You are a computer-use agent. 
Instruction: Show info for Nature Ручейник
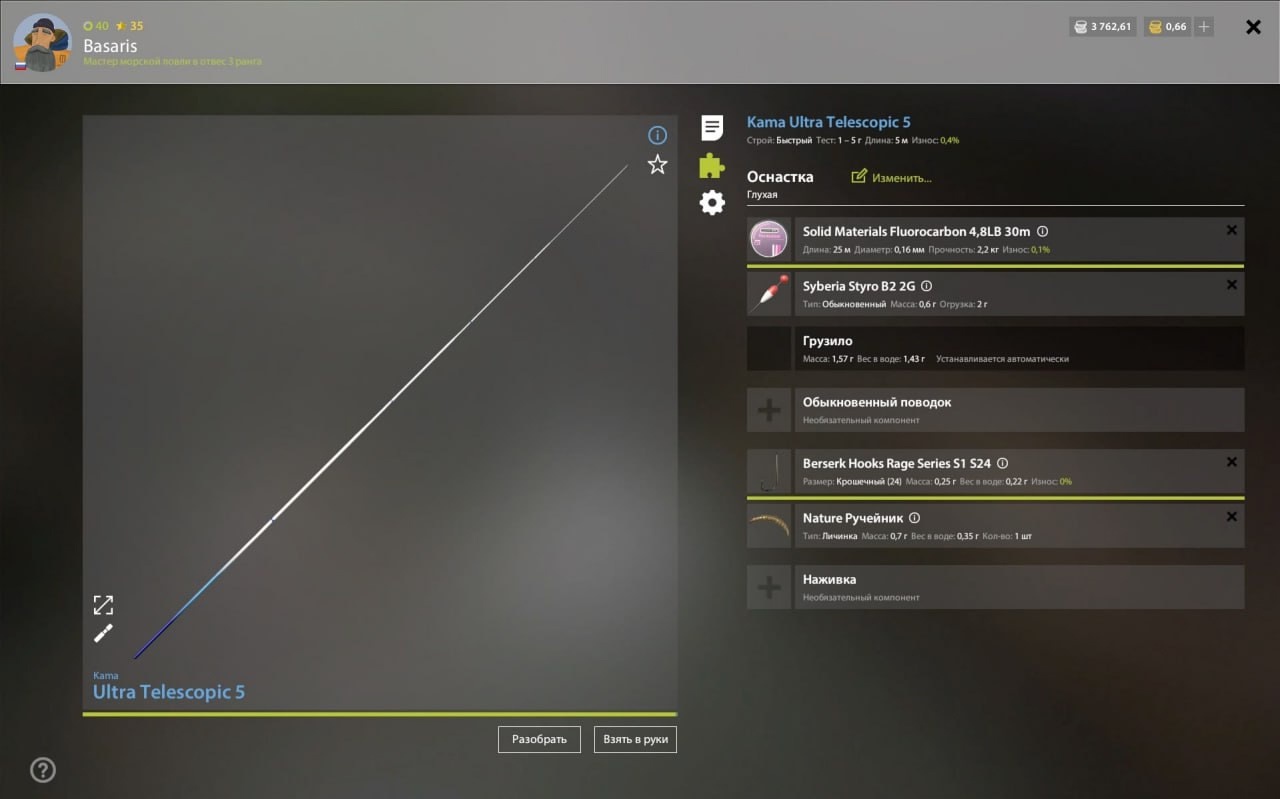click(915, 518)
